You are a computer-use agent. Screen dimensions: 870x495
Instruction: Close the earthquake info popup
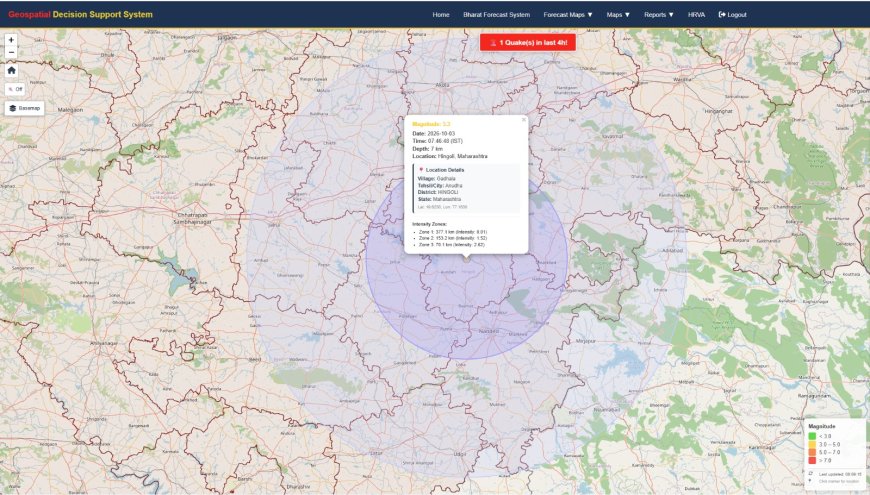tap(523, 120)
